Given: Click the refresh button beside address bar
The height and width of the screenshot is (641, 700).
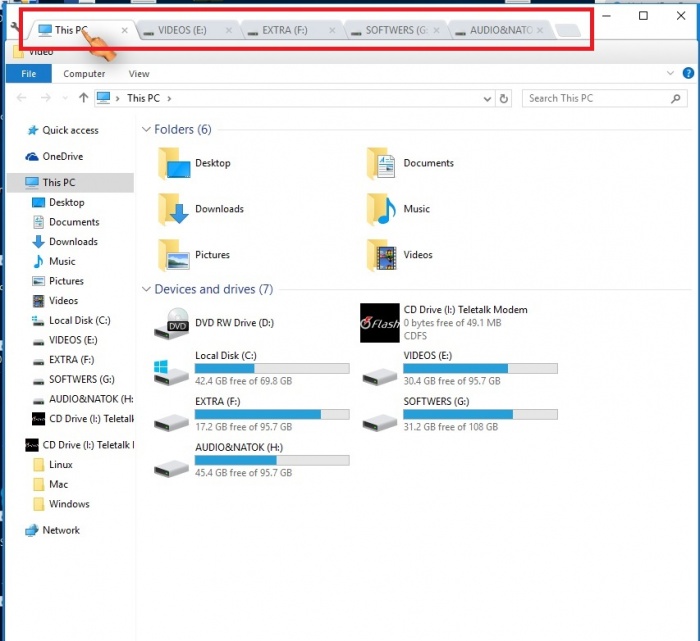Looking at the screenshot, I should (504, 98).
